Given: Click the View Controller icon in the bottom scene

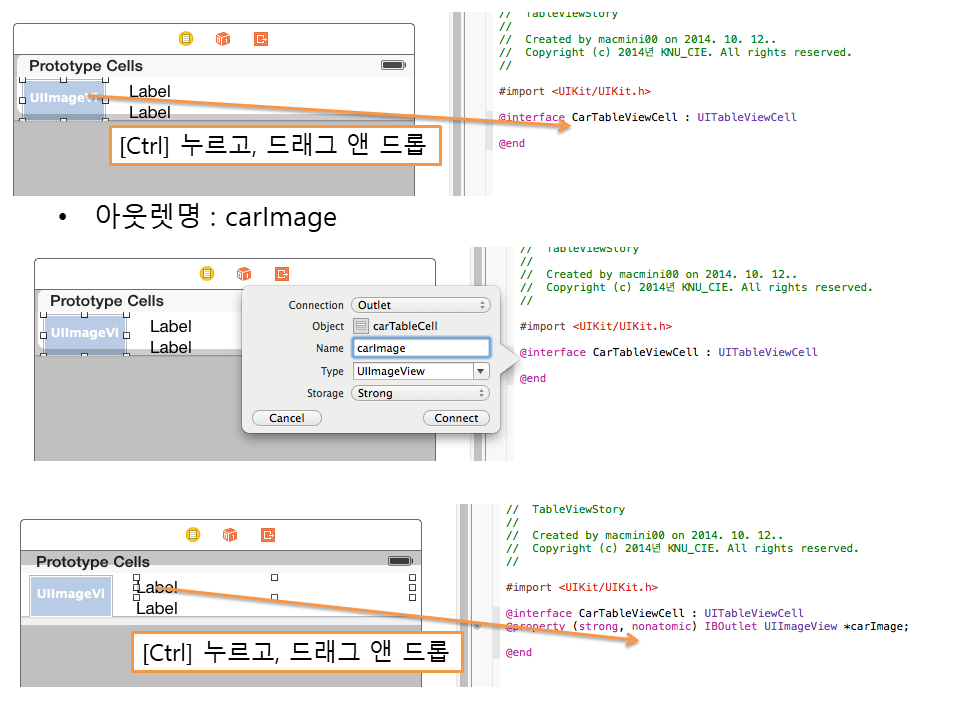Looking at the screenshot, I should 193,535.
